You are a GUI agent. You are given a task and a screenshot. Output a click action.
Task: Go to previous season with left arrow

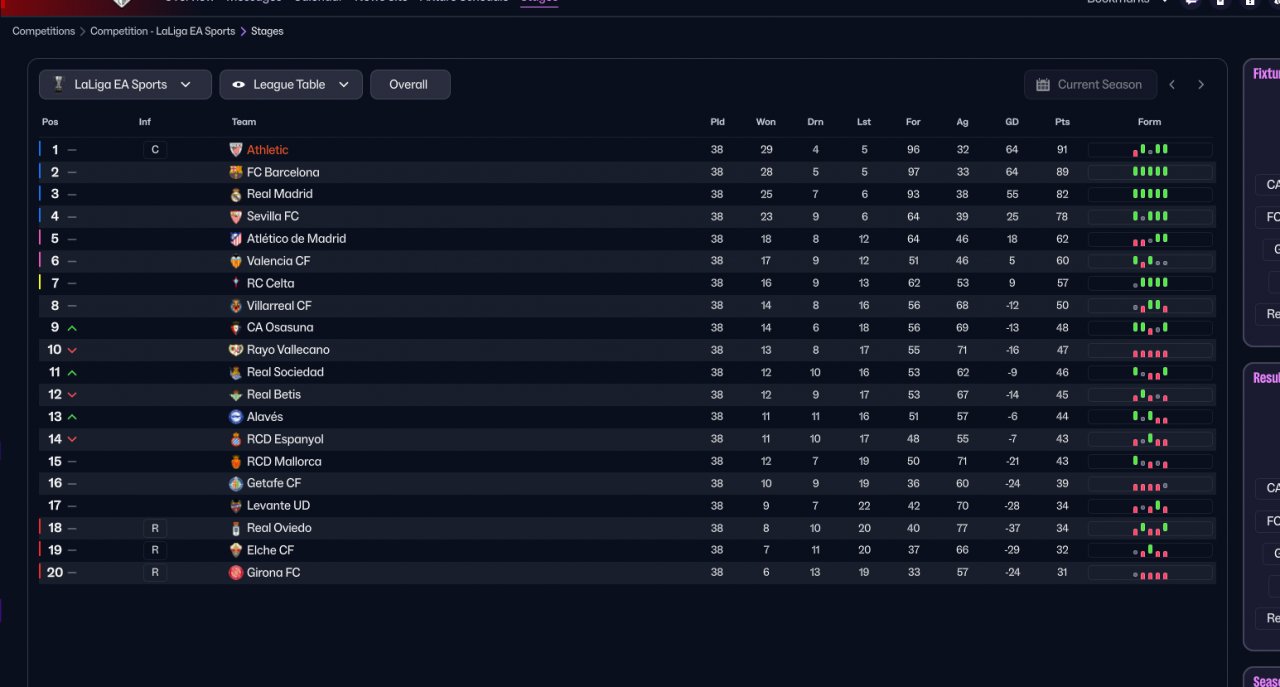click(1172, 85)
